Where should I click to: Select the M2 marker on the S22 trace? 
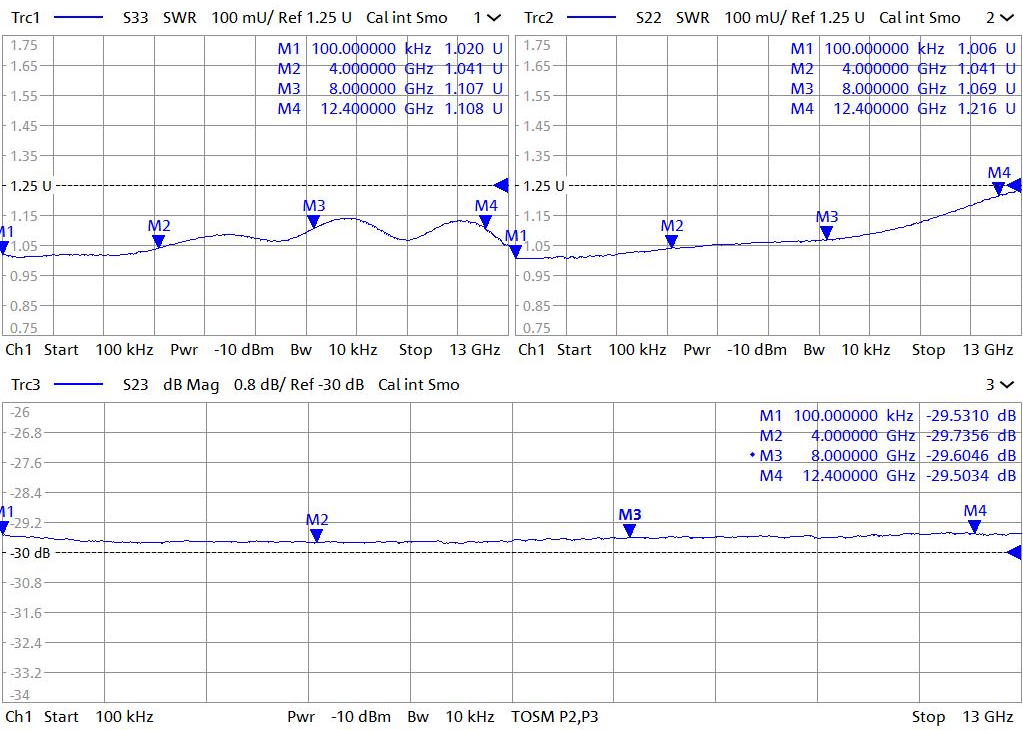point(671,241)
